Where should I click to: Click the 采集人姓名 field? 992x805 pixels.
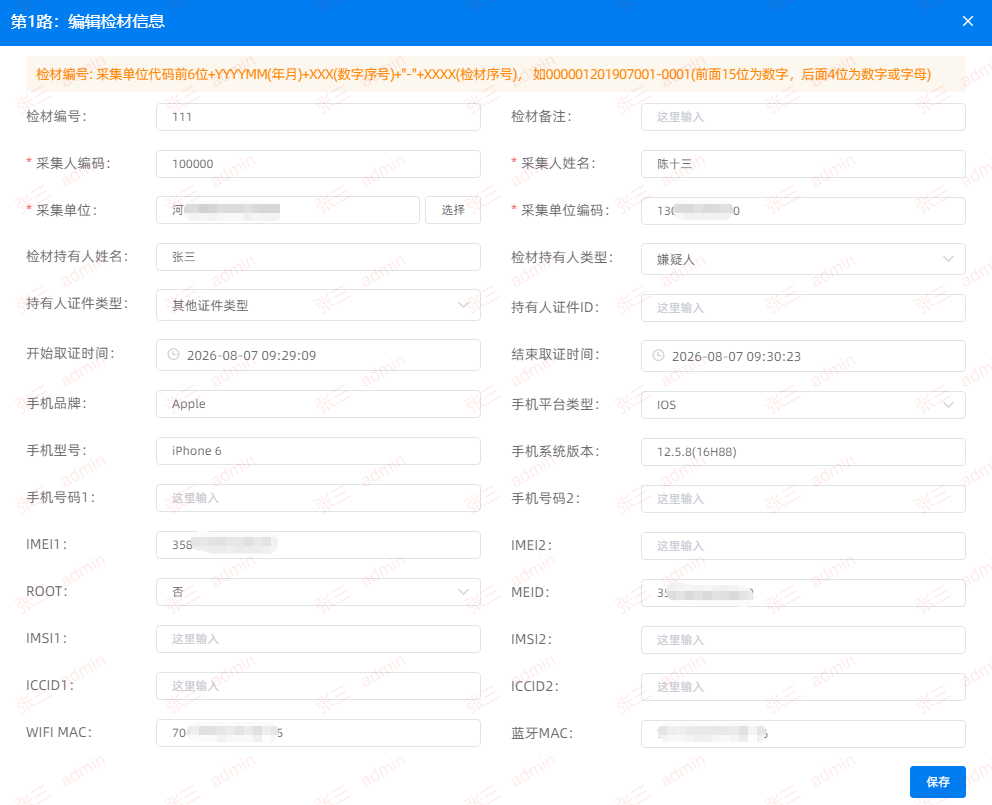pos(803,164)
